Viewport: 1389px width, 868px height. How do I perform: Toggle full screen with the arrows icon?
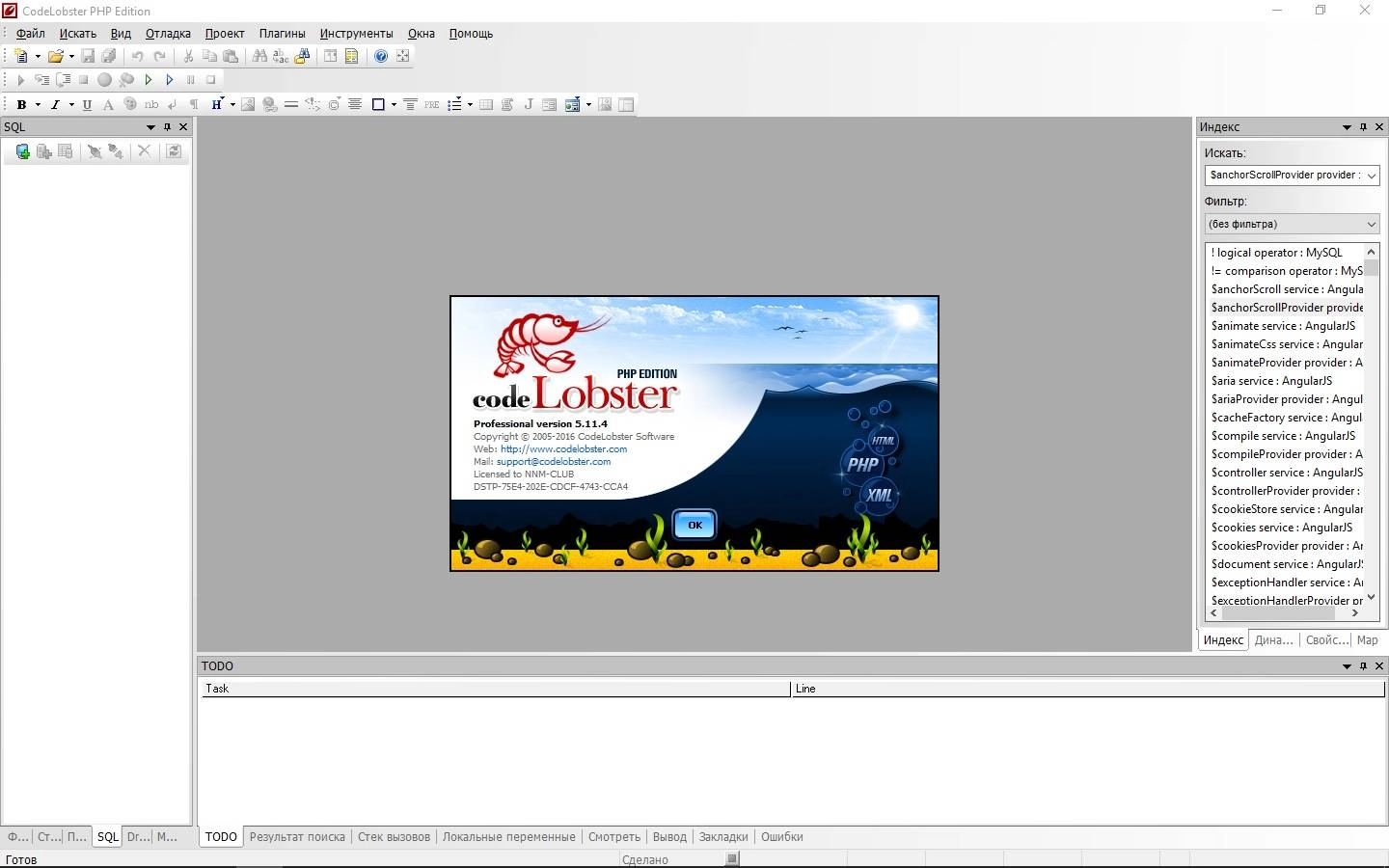coord(403,56)
